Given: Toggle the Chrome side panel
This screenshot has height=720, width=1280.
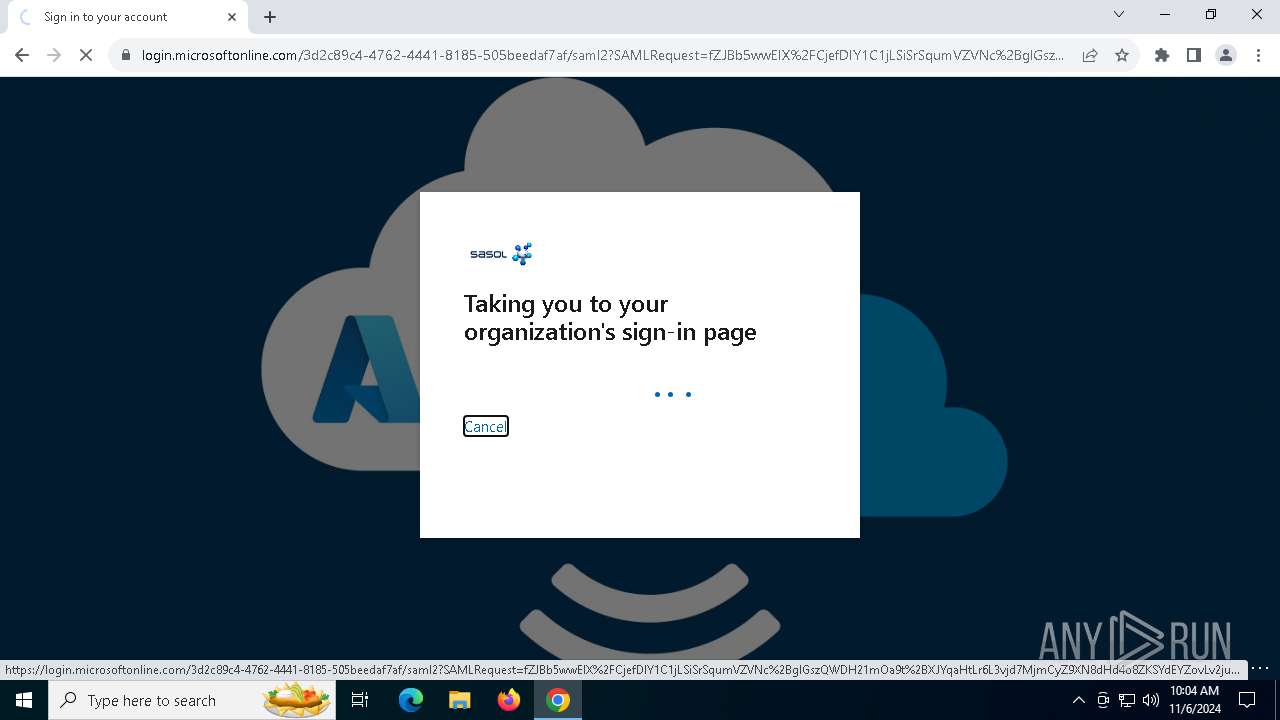Looking at the screenshot, I should click(x=1194, y=55).
